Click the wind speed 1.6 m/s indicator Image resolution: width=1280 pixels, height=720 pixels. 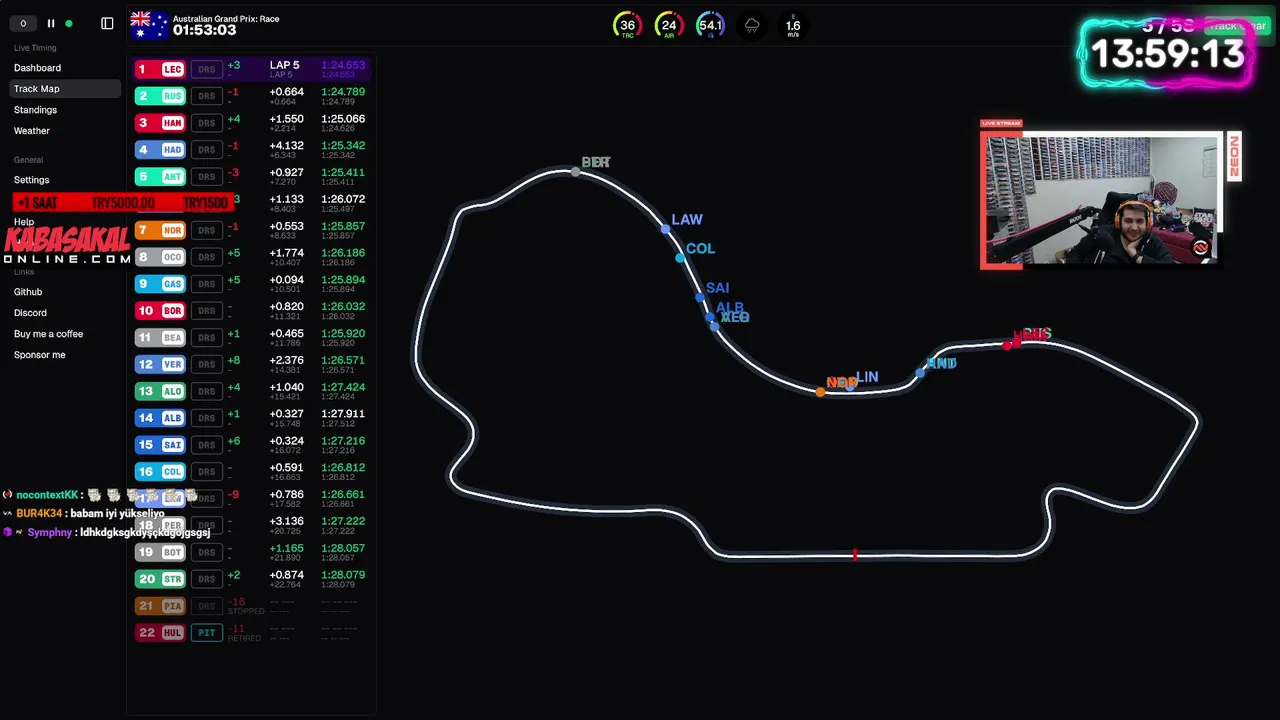[x=793, y=26]
